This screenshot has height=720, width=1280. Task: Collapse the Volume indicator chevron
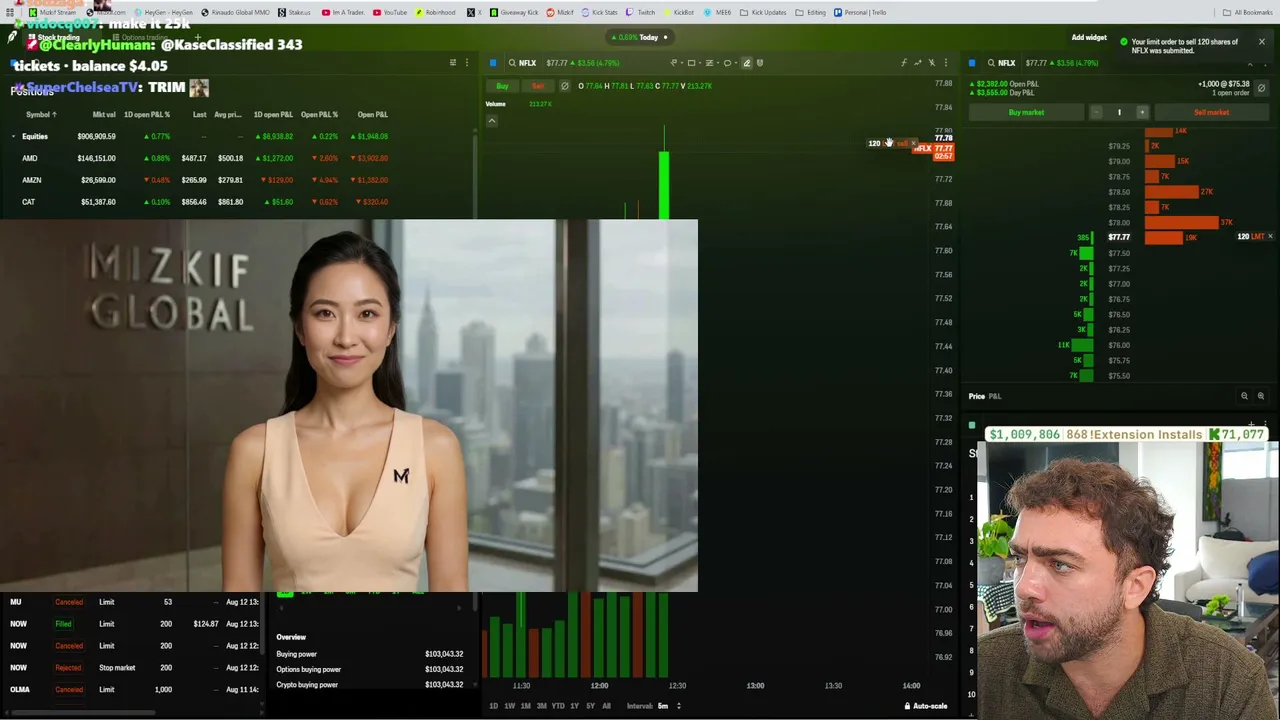point(491,121)
